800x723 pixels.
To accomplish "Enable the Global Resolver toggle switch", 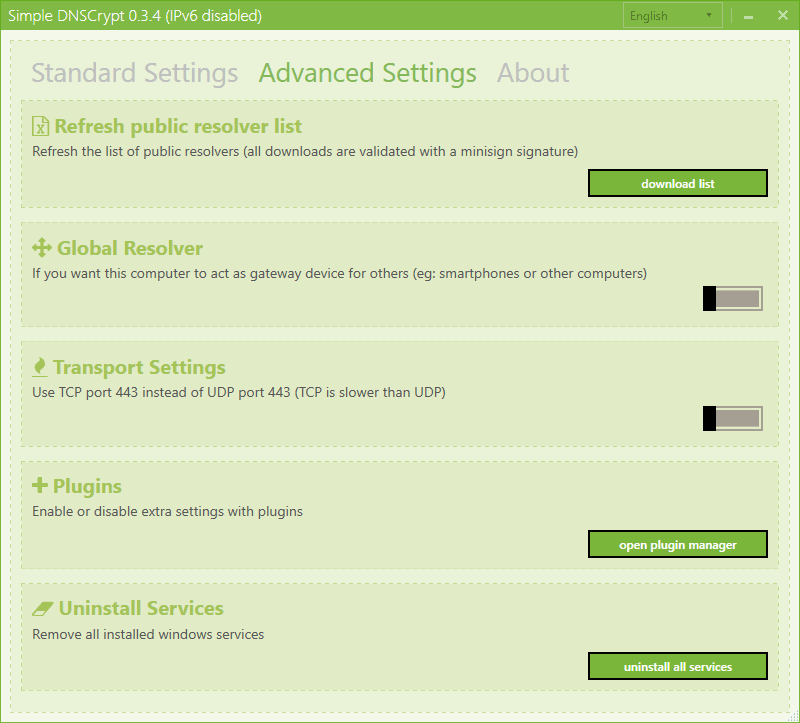I will coord(733,298).
